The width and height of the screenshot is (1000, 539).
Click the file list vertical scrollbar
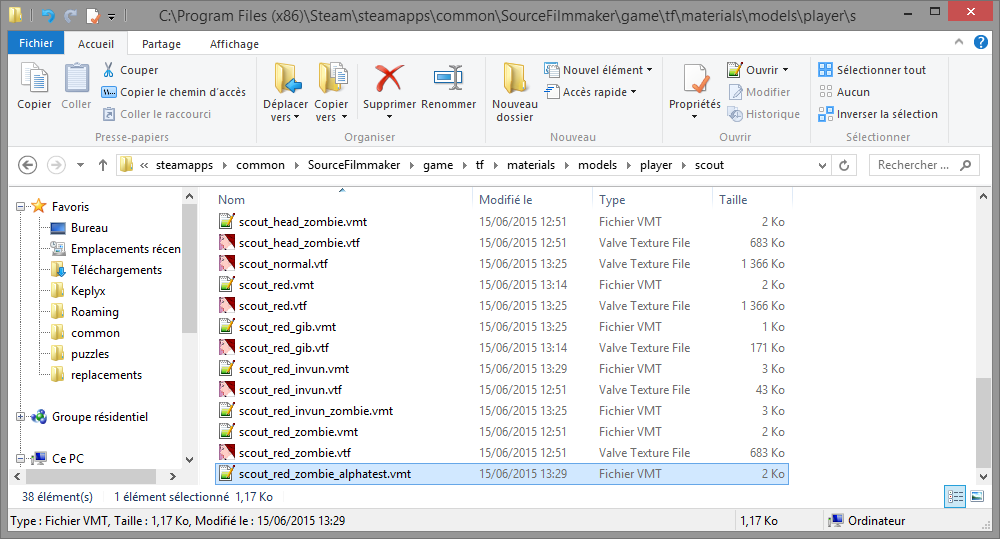(x=983, y=422)
